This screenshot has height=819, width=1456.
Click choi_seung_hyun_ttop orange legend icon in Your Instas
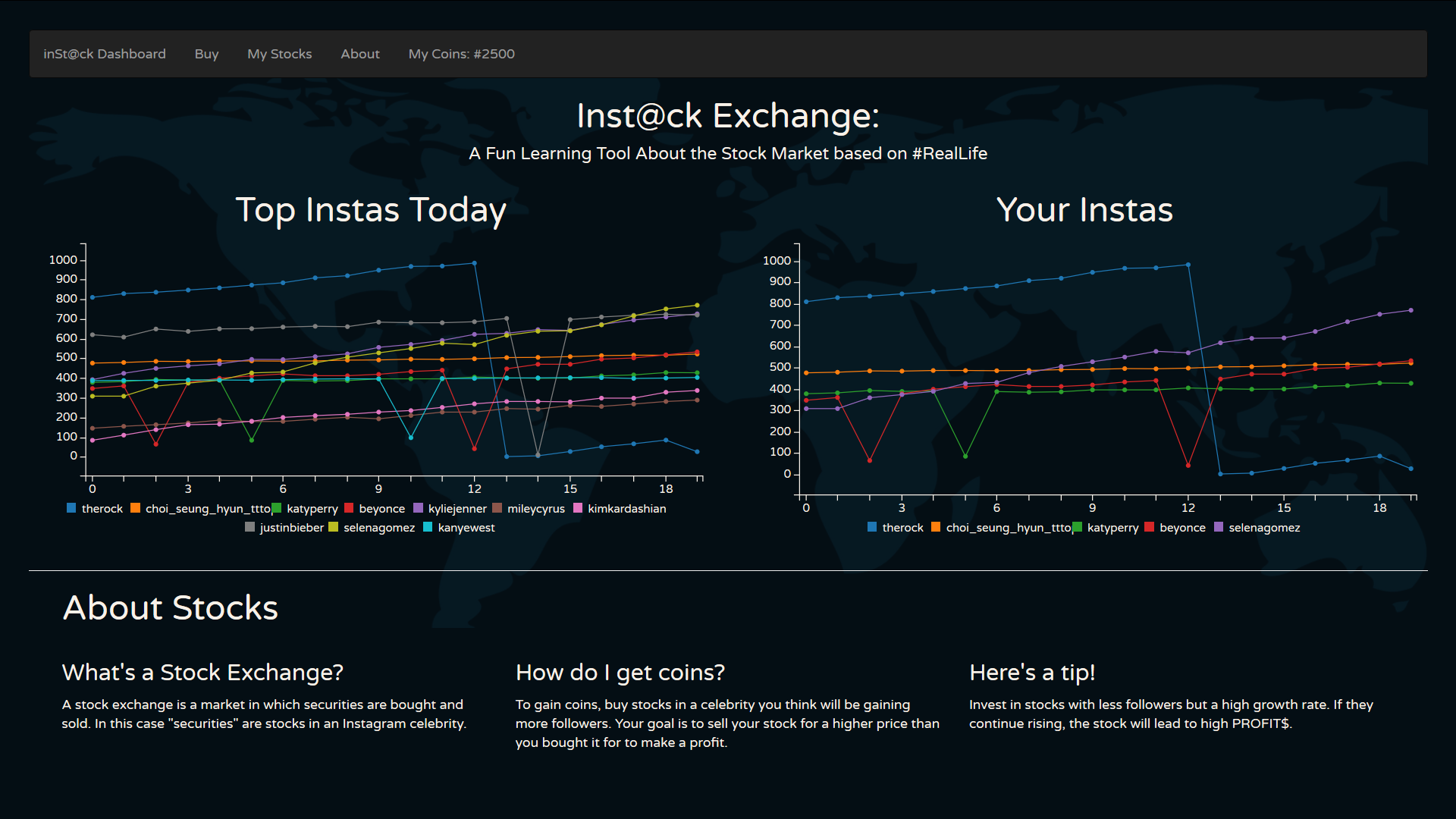[x=936, y=527]
